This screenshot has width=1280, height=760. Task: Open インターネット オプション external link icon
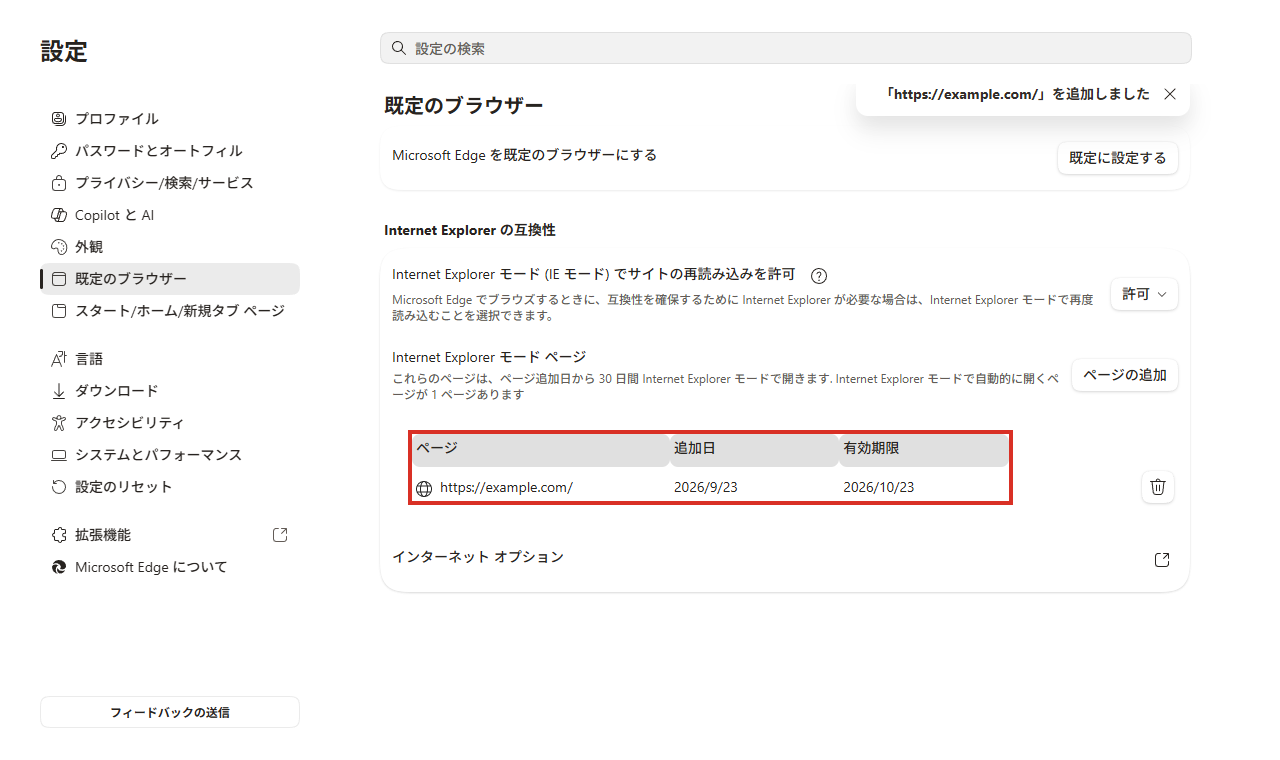click(1162, 560)
